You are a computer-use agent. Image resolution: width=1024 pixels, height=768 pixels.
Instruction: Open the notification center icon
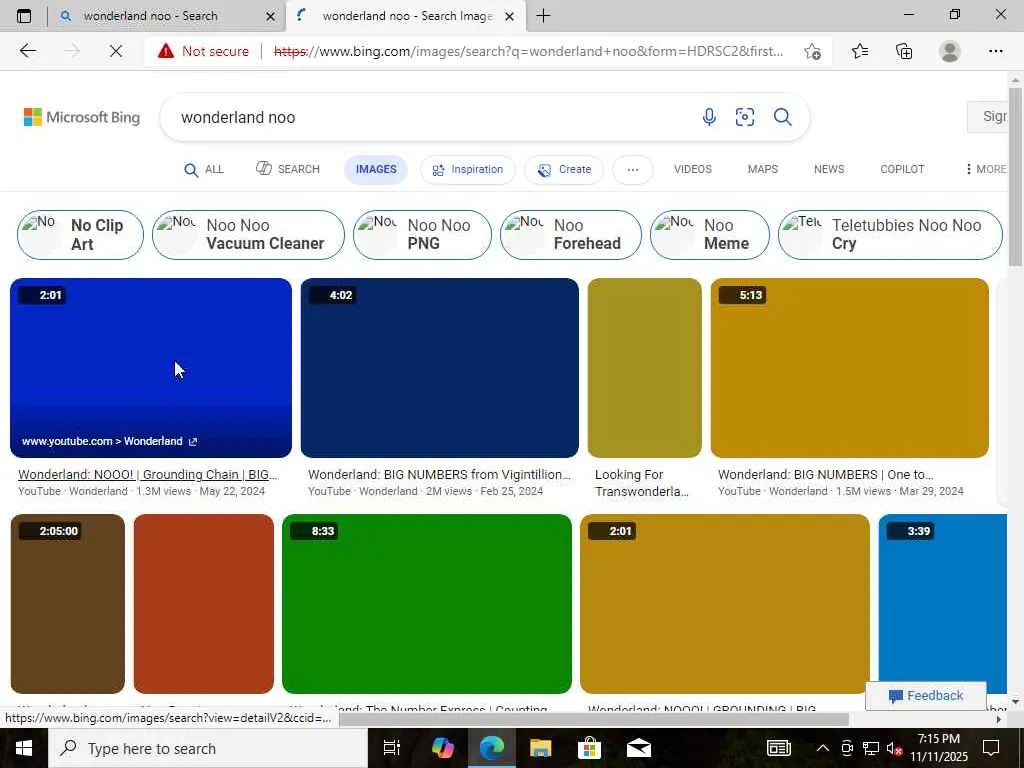[991, 748]
